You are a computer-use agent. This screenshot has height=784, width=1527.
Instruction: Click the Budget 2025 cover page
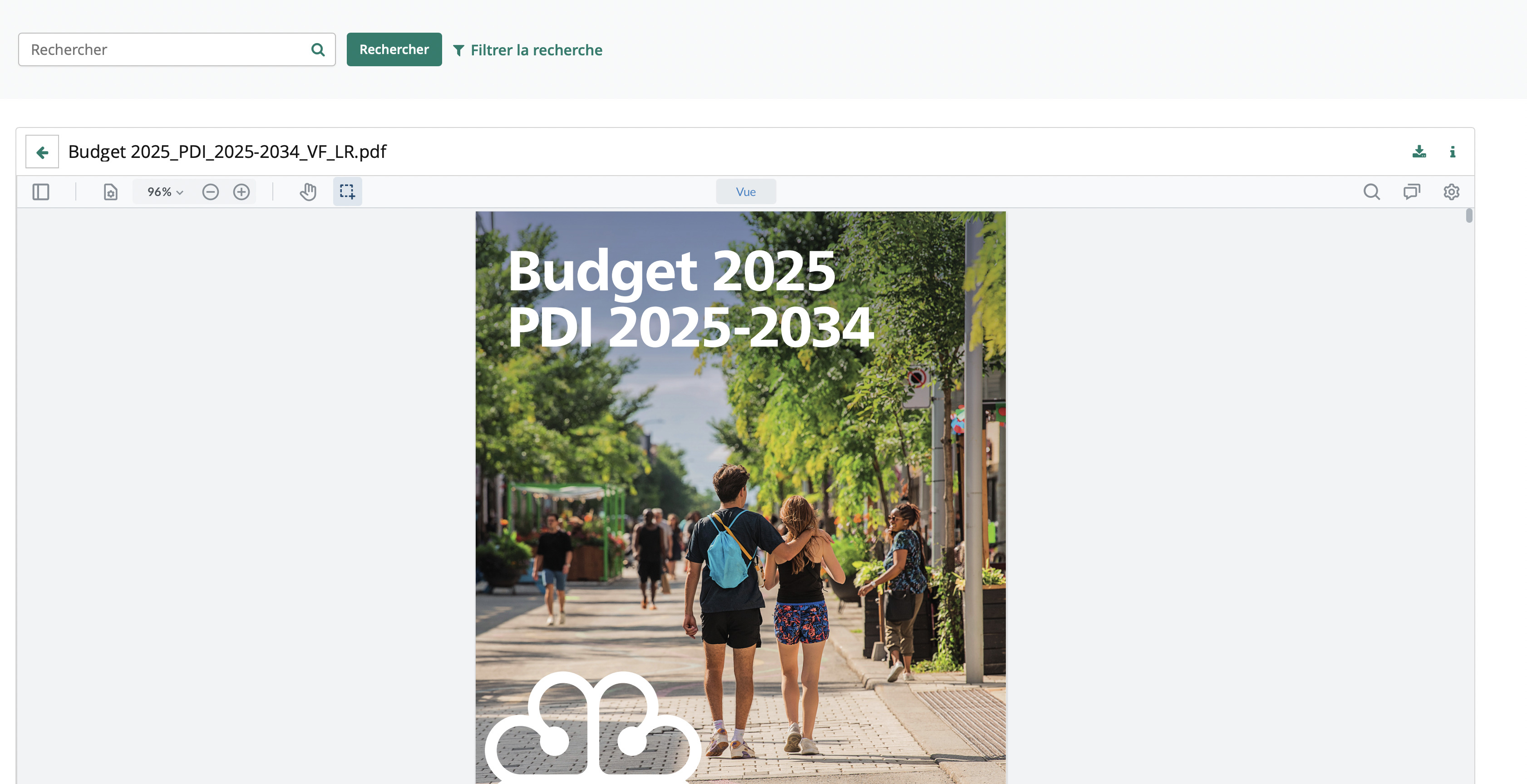[740, 498]
